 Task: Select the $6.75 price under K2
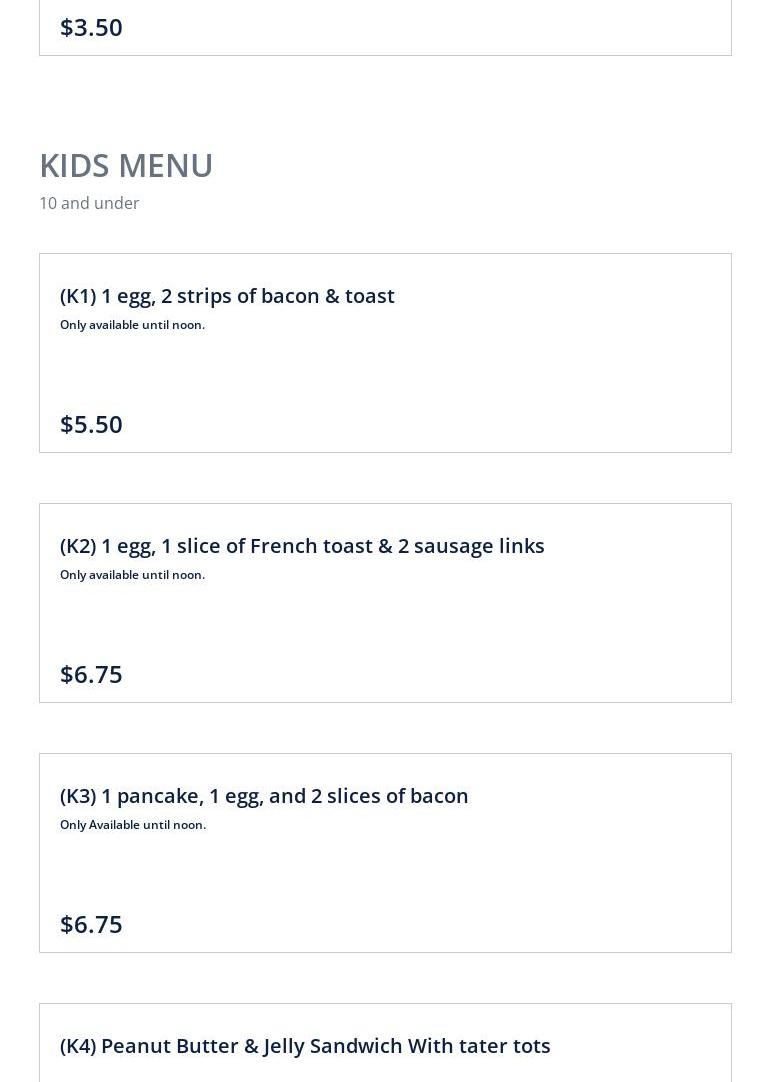(x=91, y=674)
